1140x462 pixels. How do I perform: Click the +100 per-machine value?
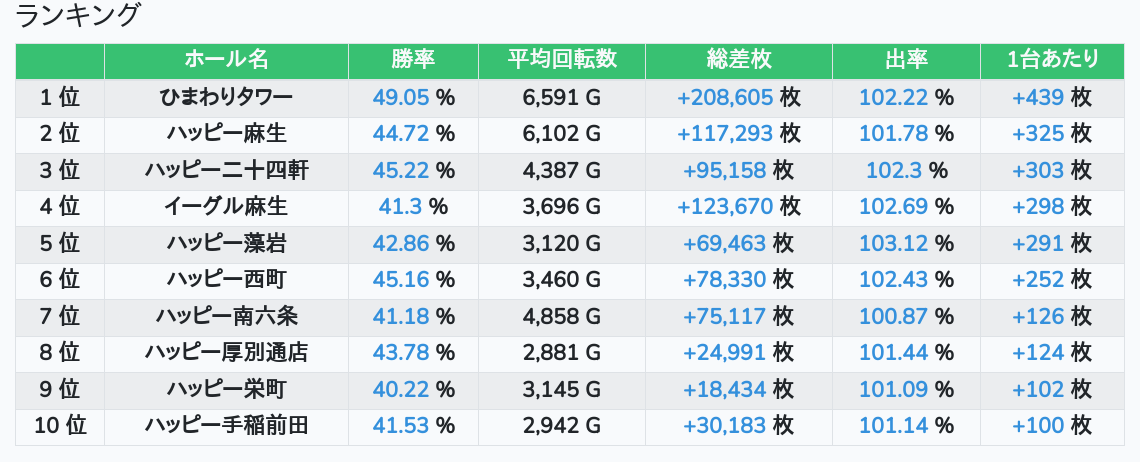click(1038, 426)
